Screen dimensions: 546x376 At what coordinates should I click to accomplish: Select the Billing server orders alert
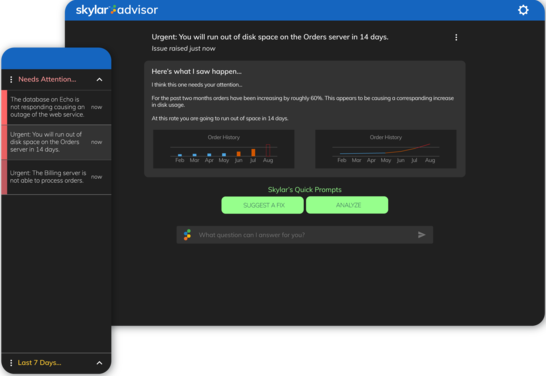[x=56, y=177]
